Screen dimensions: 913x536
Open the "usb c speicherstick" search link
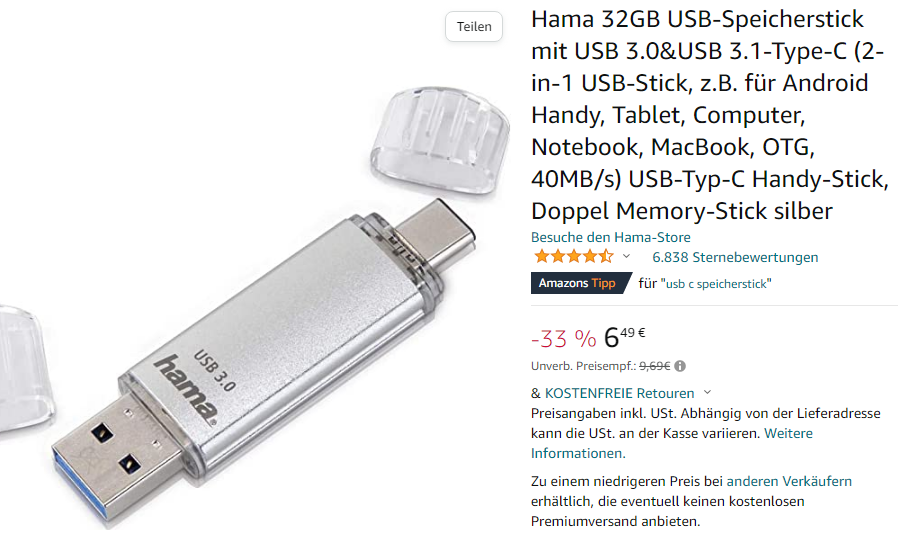tap(716, 284)
